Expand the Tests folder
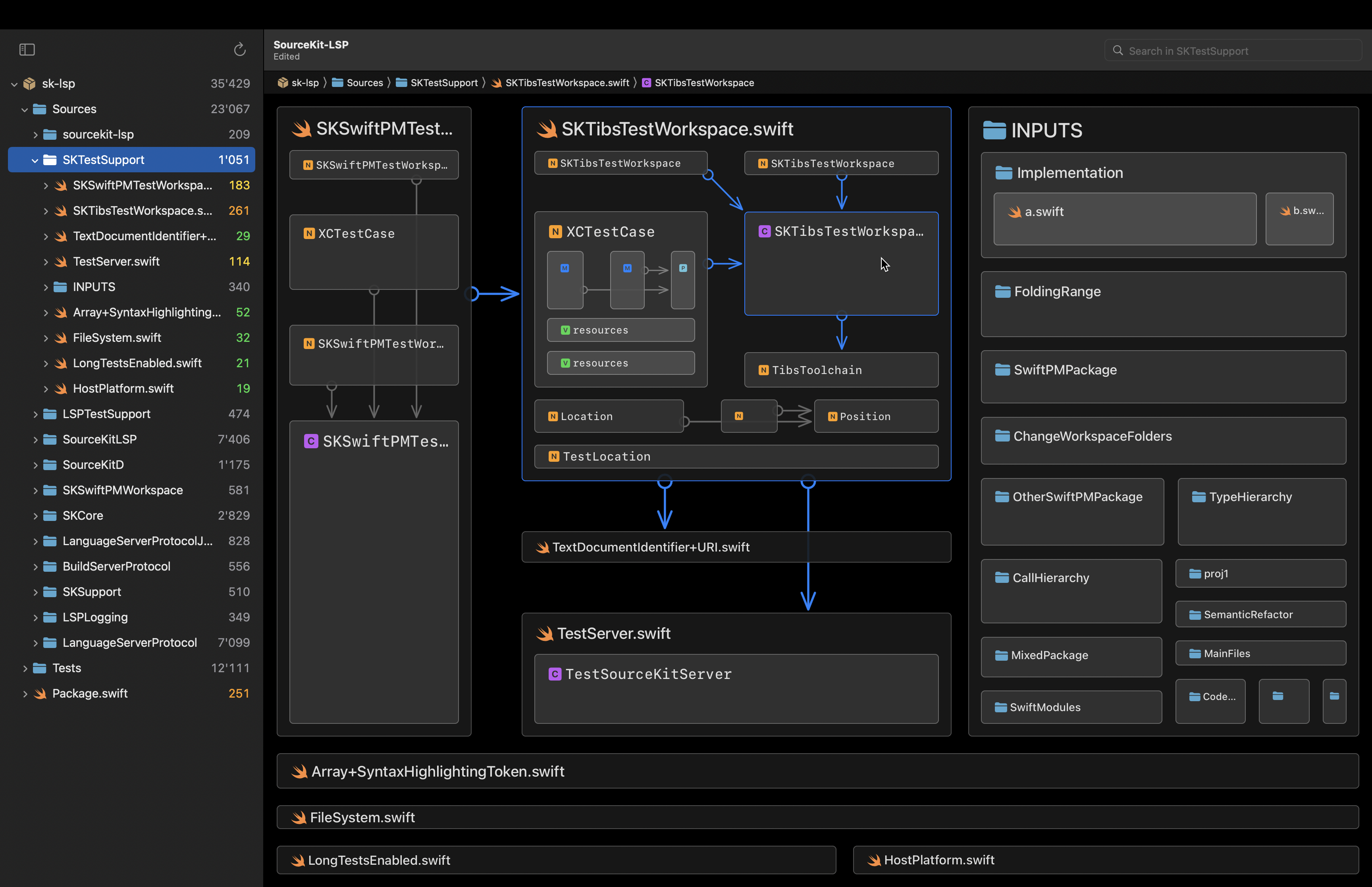This screenshot has width=1372, height=887. [25, 668]
